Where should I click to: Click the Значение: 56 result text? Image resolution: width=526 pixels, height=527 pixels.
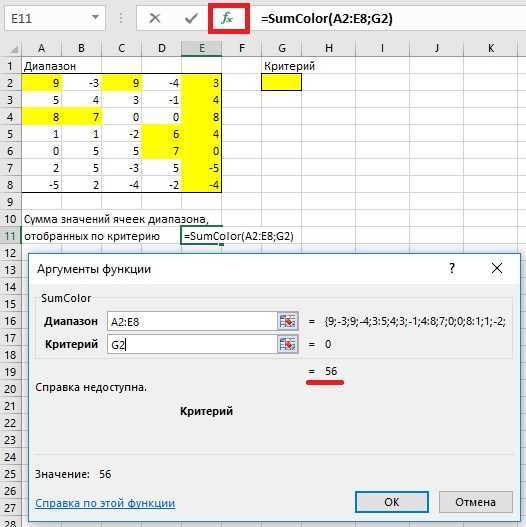coord(73,474)
